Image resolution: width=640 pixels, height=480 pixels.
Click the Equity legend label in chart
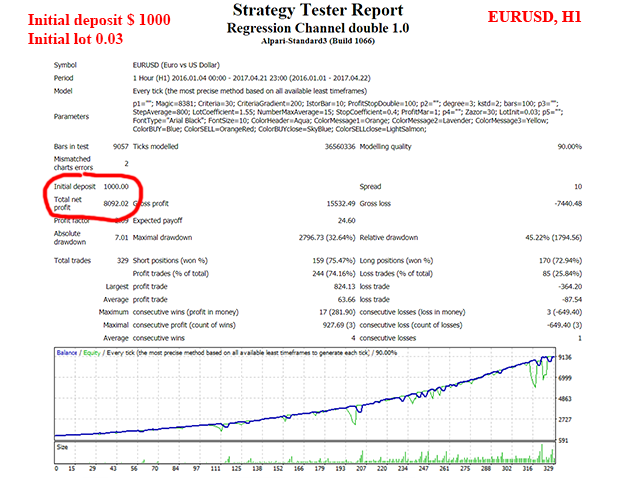92,353
